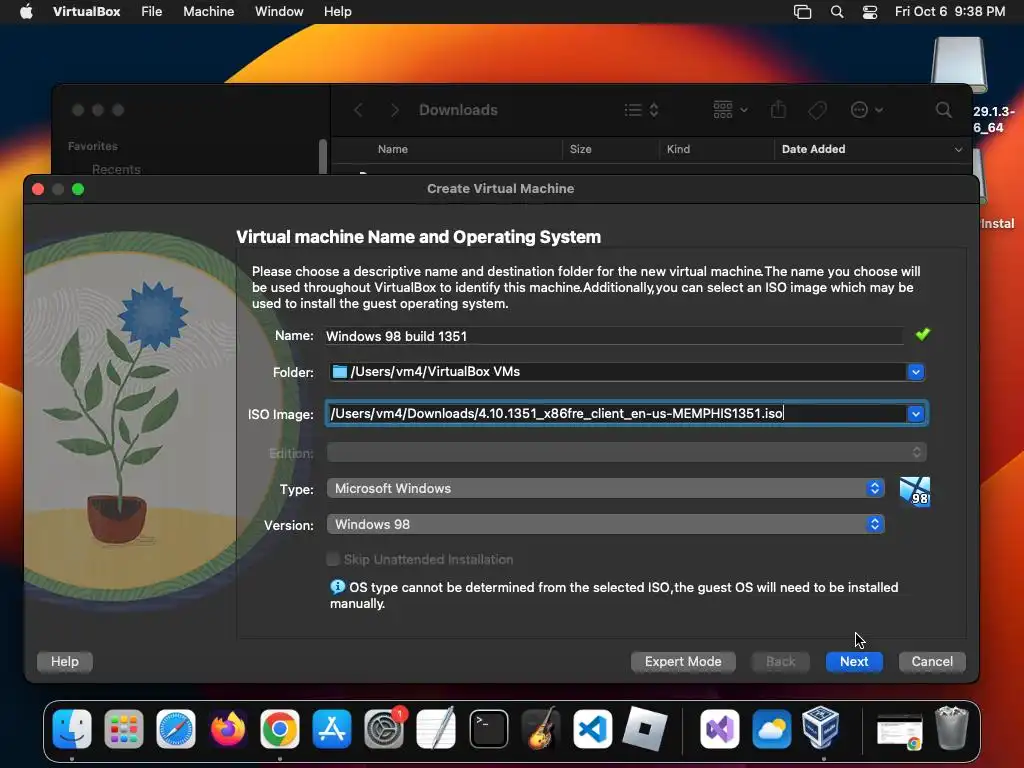The width and height of the screenshot is (1024, 768).
Task: Open GarageBand from the Dock
Action: 541,729
